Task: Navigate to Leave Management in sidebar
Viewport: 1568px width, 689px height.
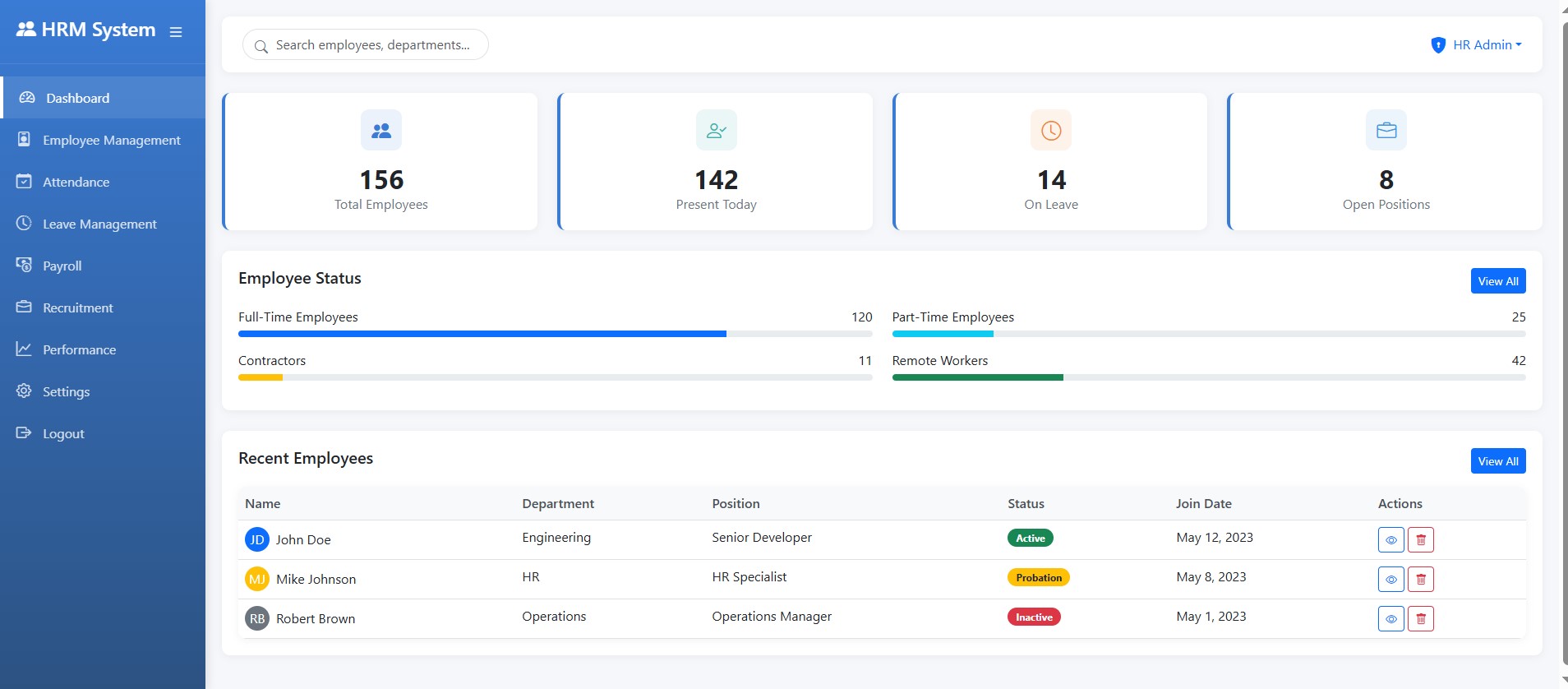Action: point(99,224)
